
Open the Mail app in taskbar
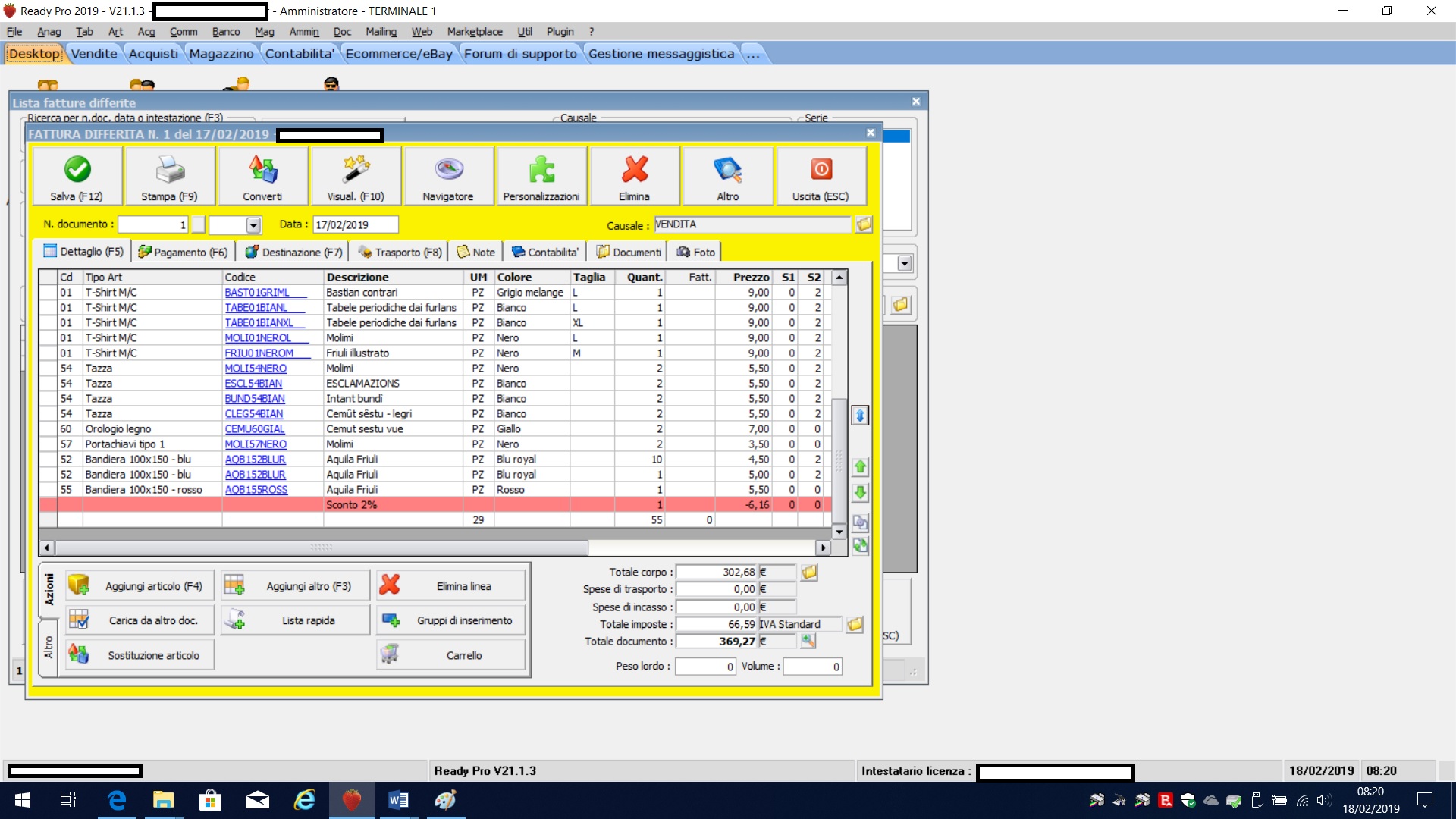pyautogui.click(x=258, y=800)
